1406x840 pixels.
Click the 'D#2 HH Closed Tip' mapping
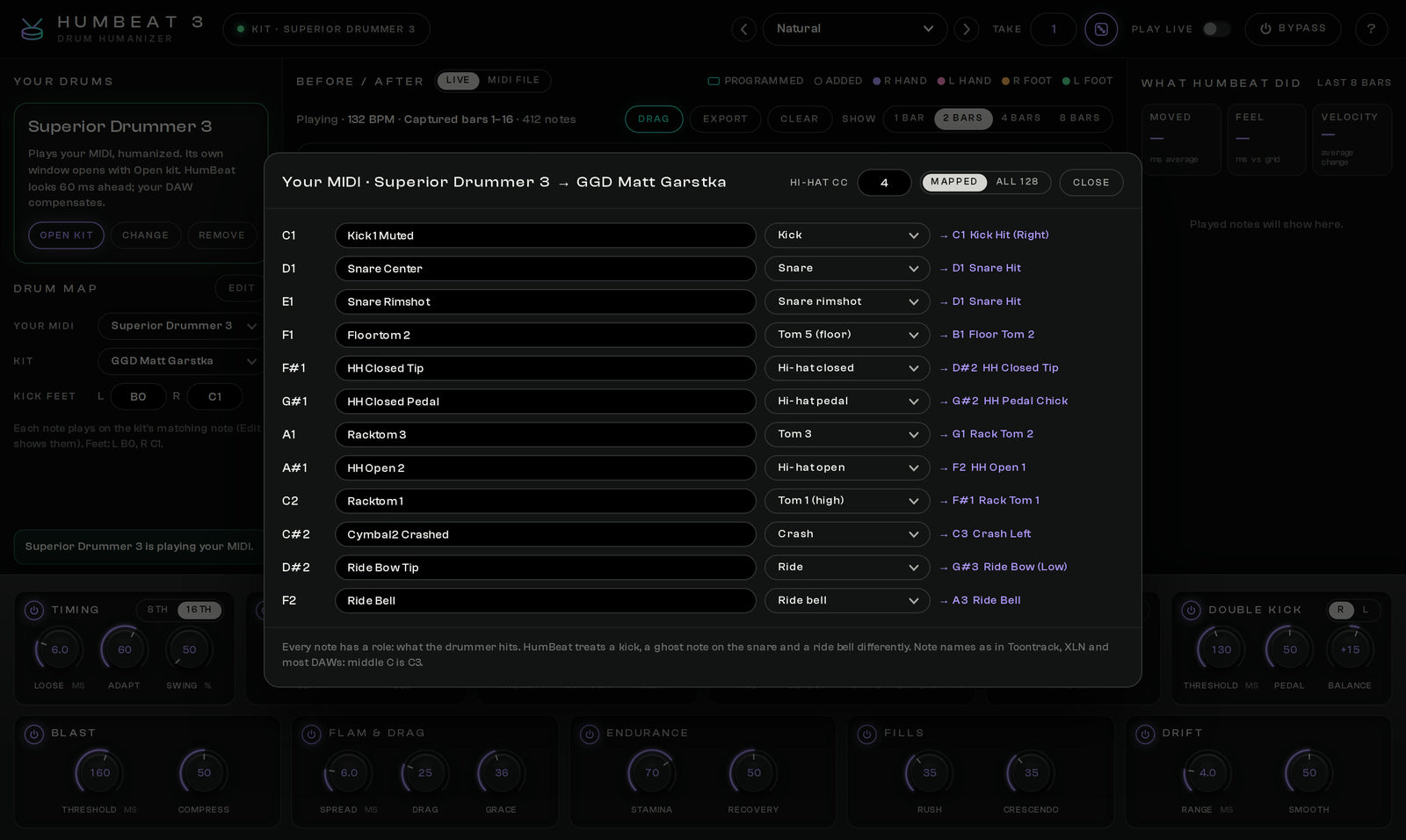coord(999,368)
